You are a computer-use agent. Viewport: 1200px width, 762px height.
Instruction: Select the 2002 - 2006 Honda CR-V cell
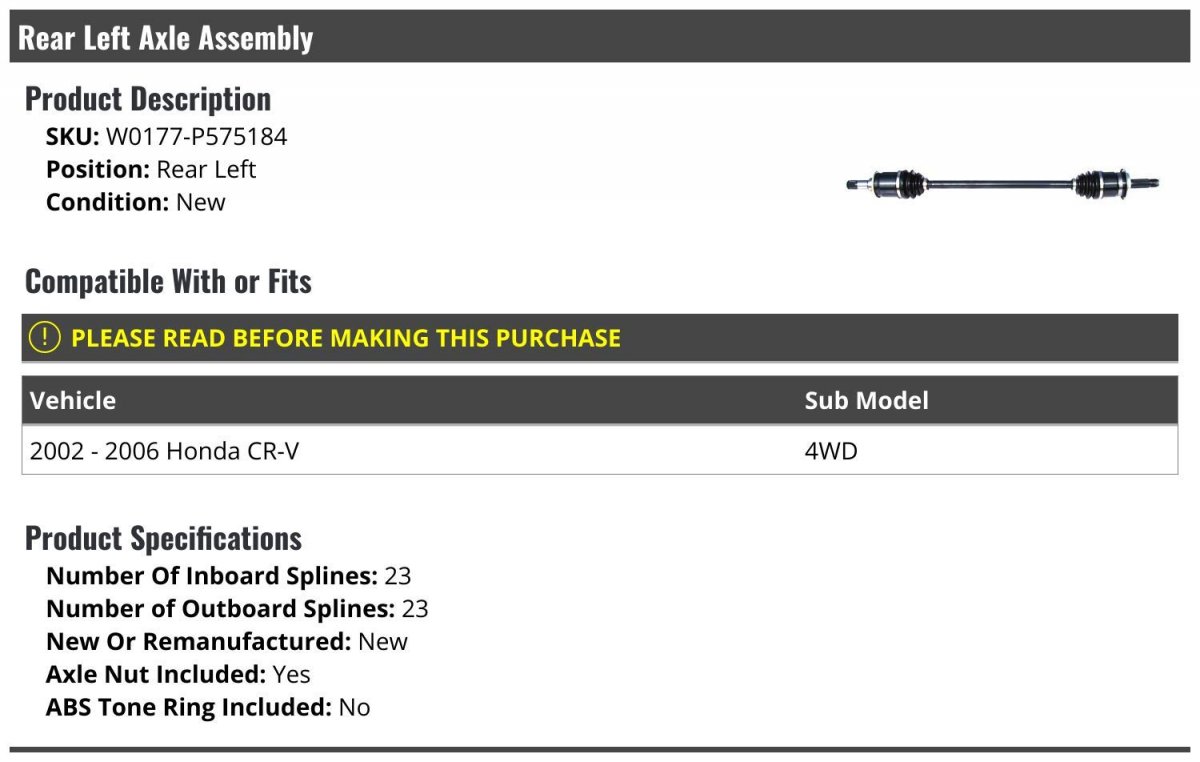coord(165,452)
